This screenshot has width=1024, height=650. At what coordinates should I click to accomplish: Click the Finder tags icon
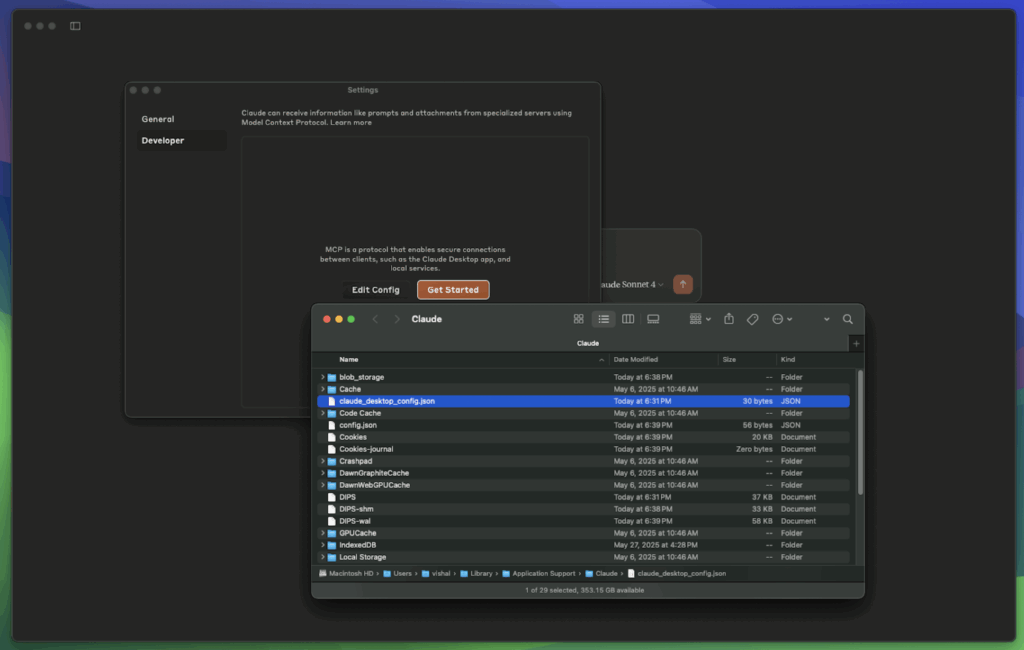tap(752, 319)
